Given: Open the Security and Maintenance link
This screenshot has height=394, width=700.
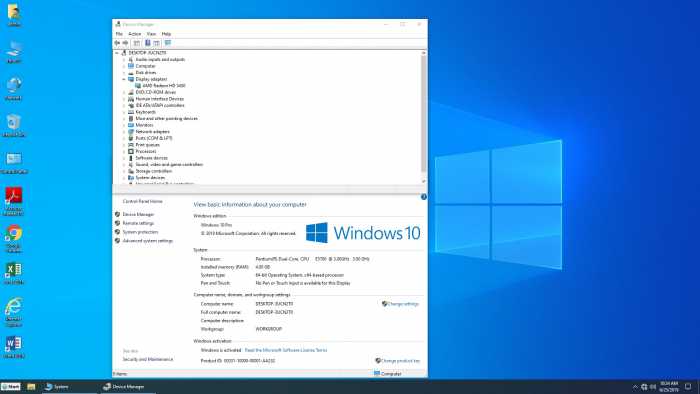Looking at the screenshot, I should pyautogui.click(x=148, y=359).
